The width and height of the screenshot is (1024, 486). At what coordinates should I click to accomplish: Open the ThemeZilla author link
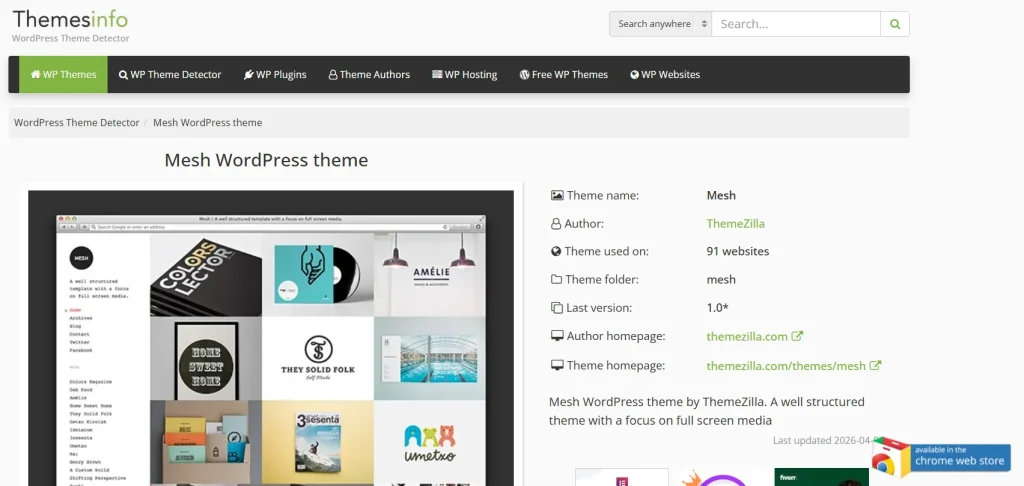(735, 223)
